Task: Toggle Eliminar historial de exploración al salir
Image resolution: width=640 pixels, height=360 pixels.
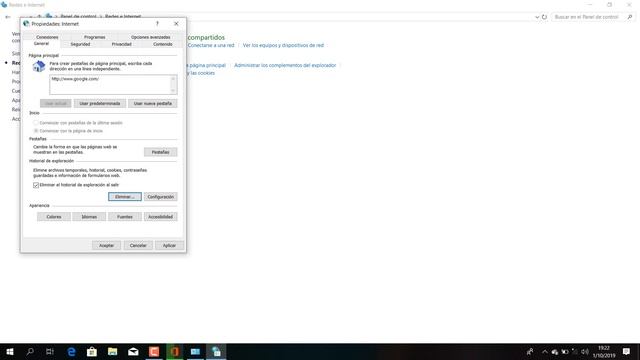Action: coord(76,185)
